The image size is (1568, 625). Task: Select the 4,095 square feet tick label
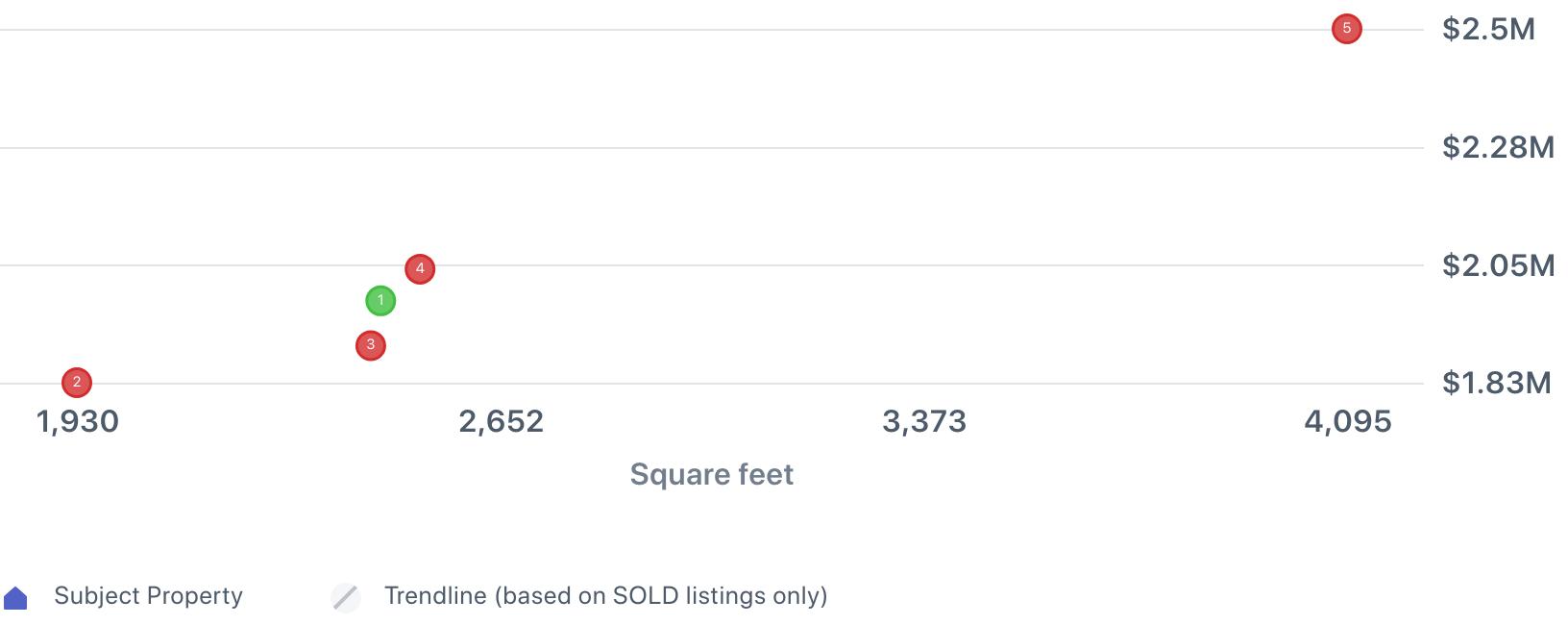click(x=1347, y=421)
